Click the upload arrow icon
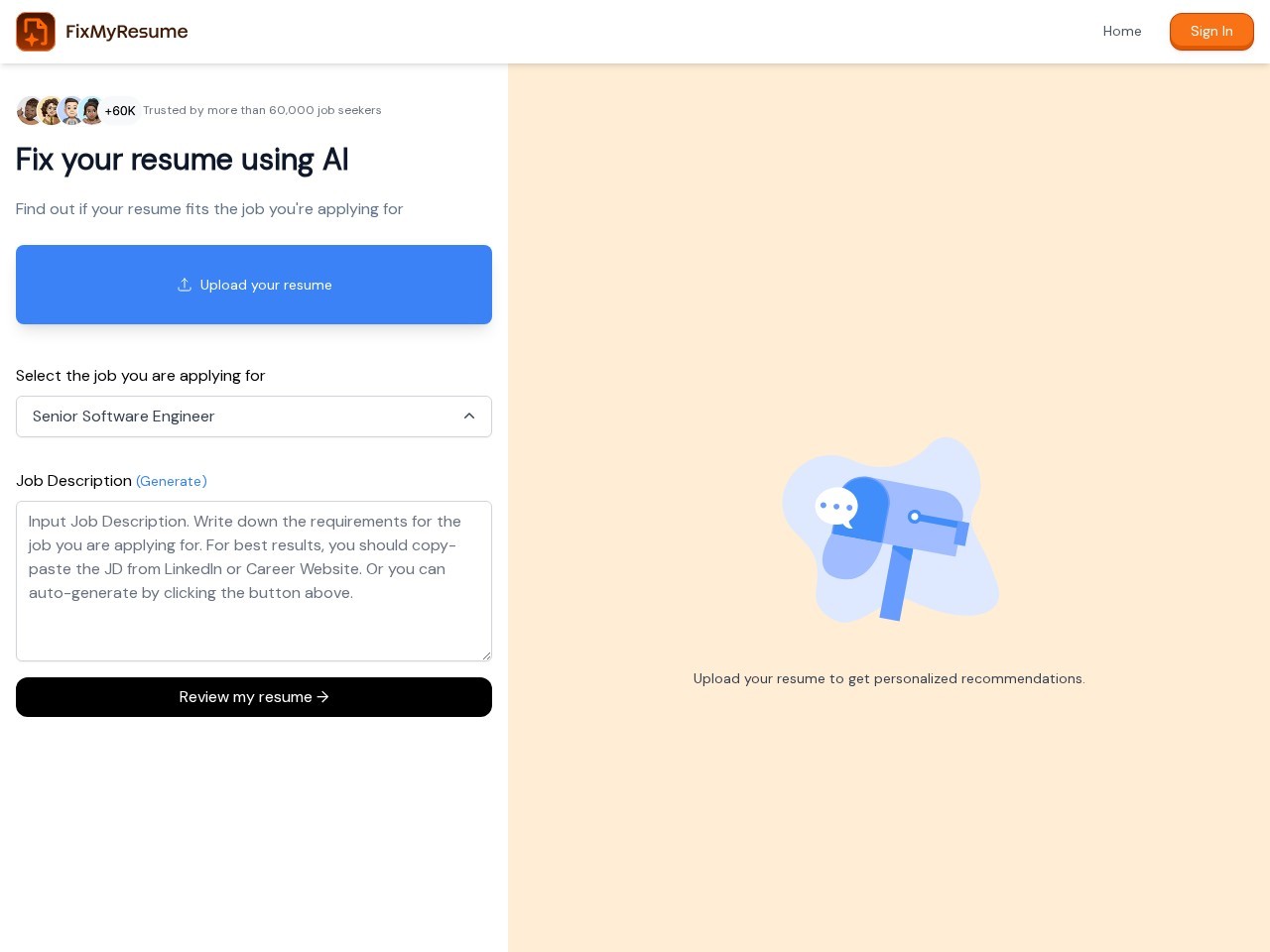Image resolution: width=1270 pixels, height=952 pixels. pos(185,285)
